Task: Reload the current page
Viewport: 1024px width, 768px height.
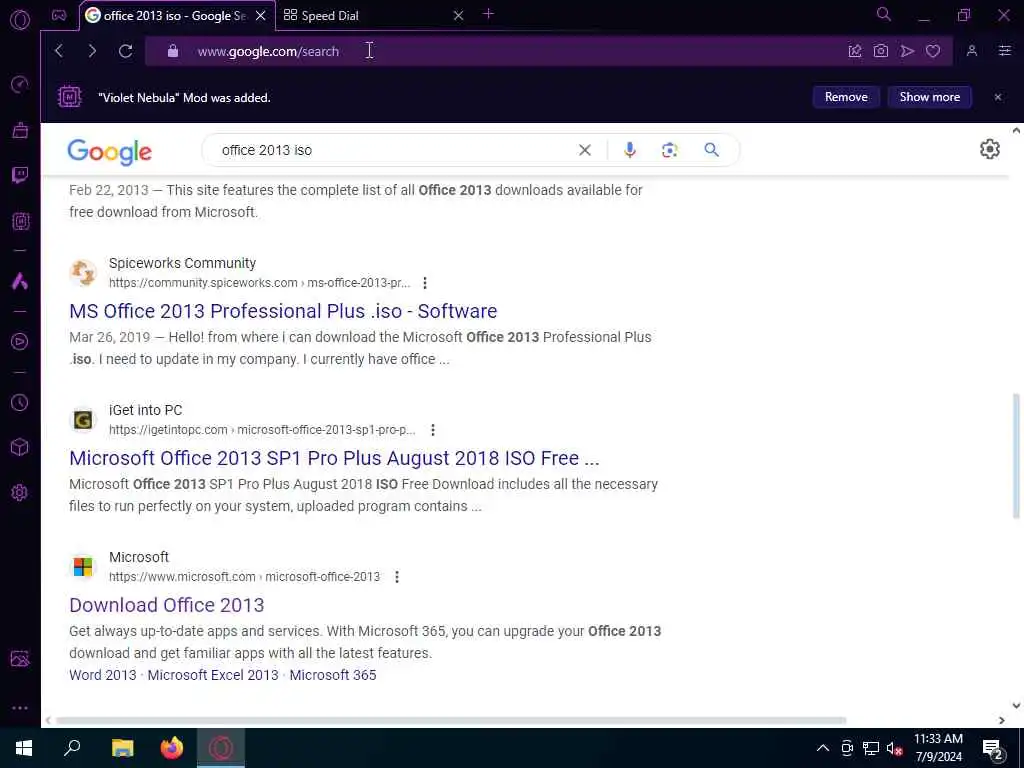Action: pos(125,51)
